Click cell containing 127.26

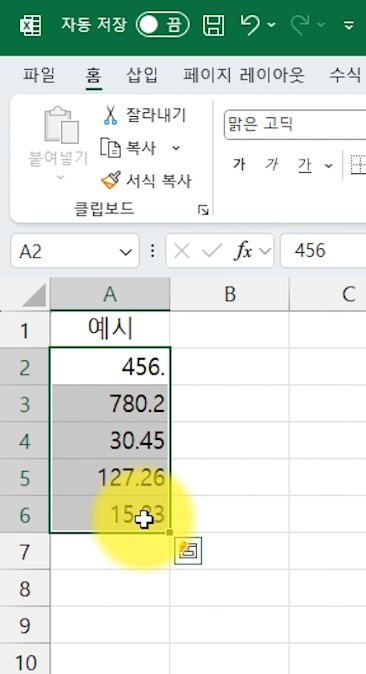110,478
